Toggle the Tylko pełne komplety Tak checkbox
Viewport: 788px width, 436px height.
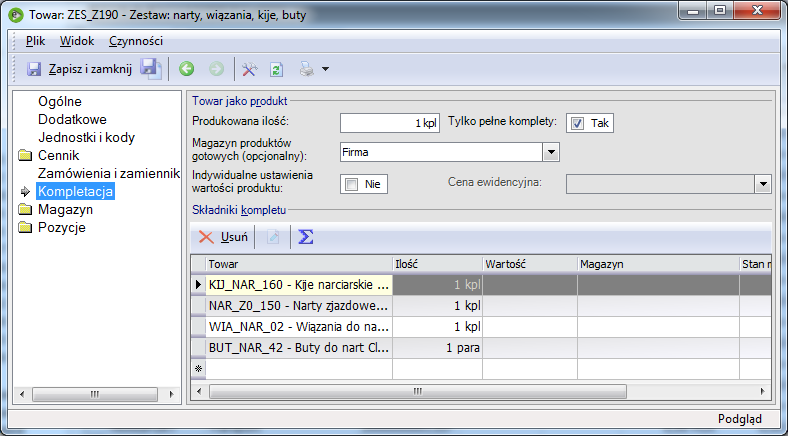pos(577,124)
